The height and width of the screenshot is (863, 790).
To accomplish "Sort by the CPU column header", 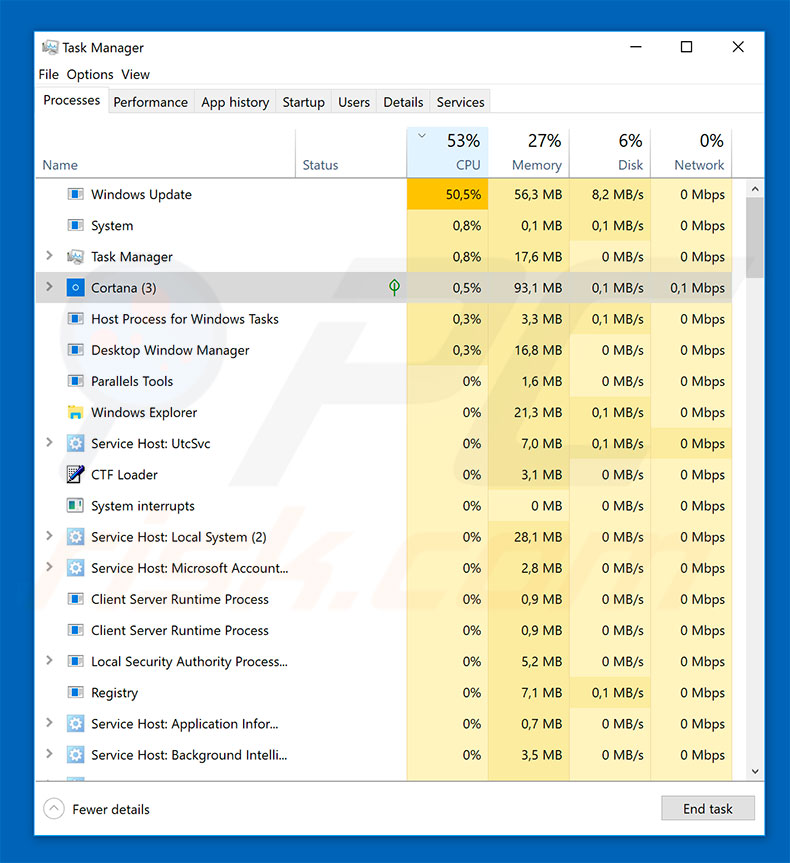I will coord(448,152).
